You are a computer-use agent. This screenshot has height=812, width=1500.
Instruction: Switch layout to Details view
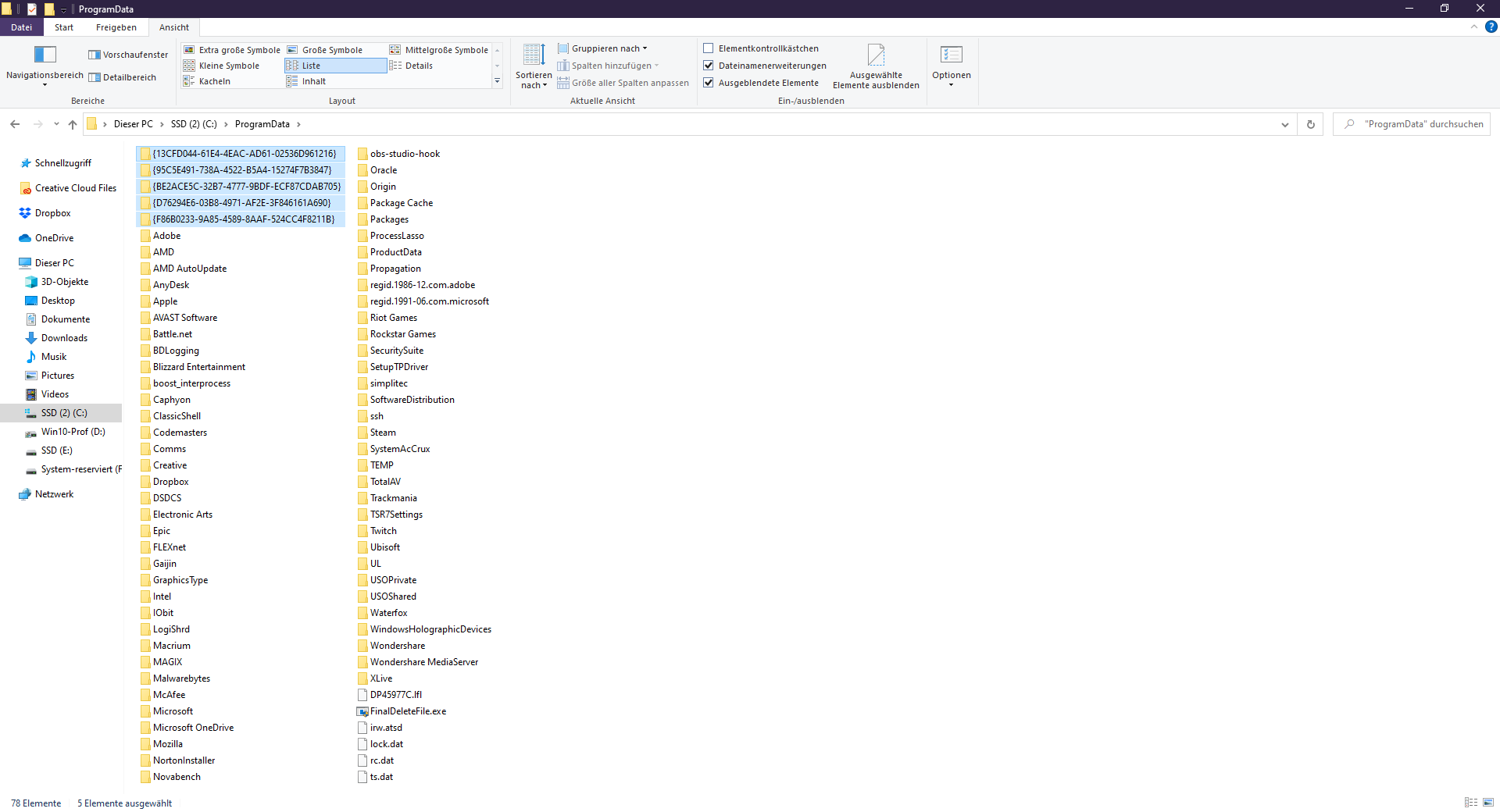click(x=411, y=66)
